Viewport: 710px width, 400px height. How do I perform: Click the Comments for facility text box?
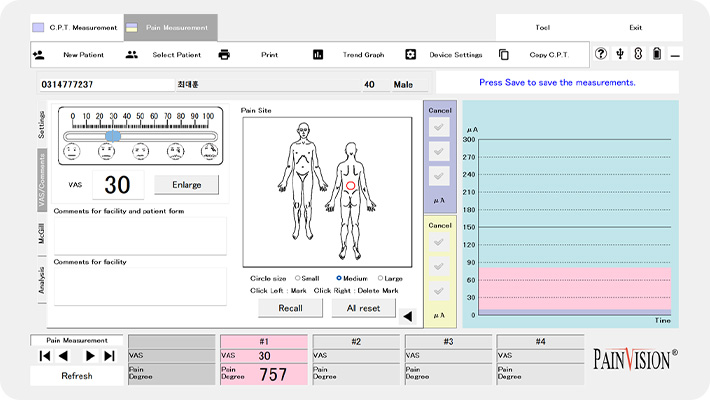tap(140, 286)
